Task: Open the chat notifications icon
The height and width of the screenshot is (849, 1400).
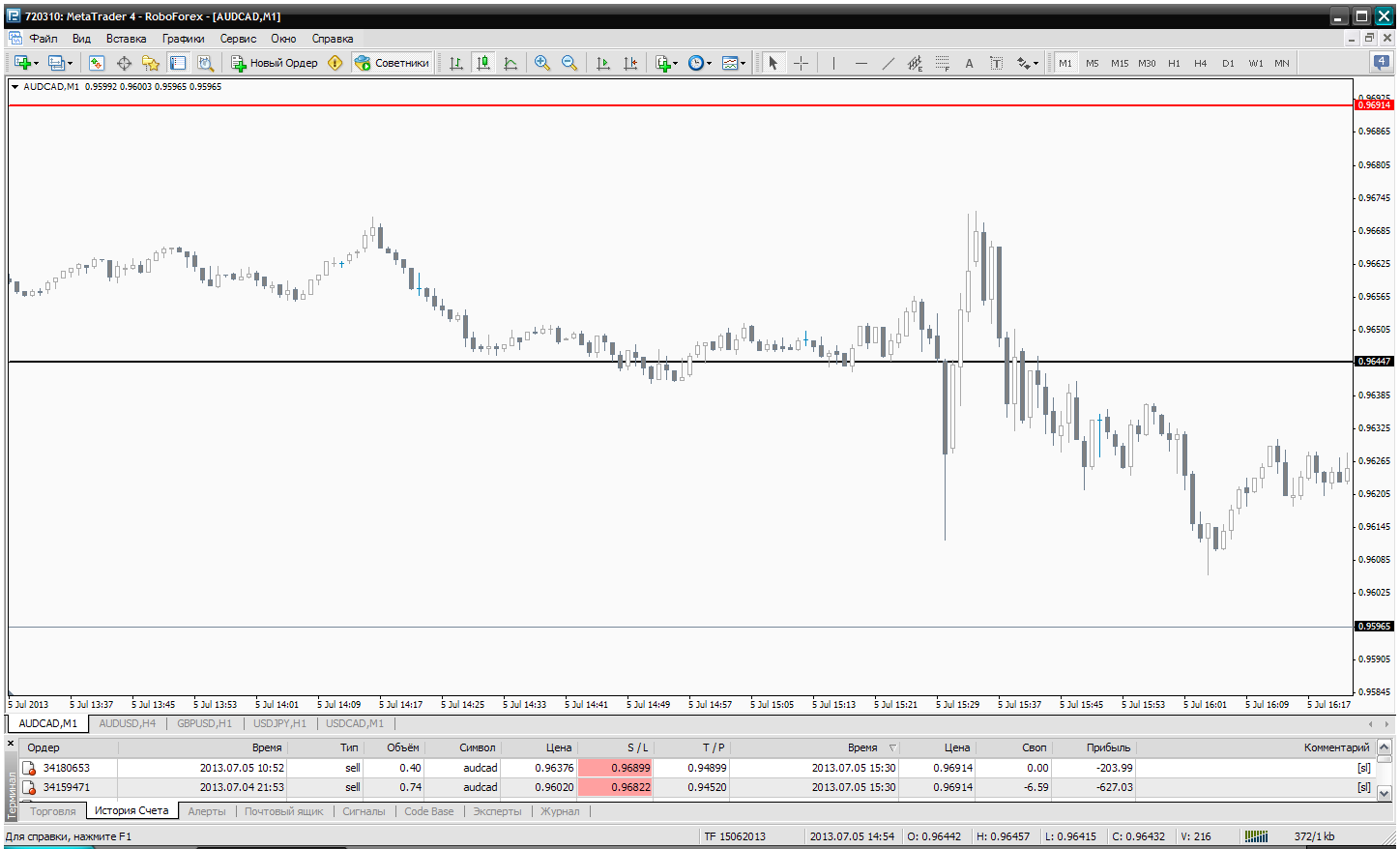Action: pos(1383,63)
